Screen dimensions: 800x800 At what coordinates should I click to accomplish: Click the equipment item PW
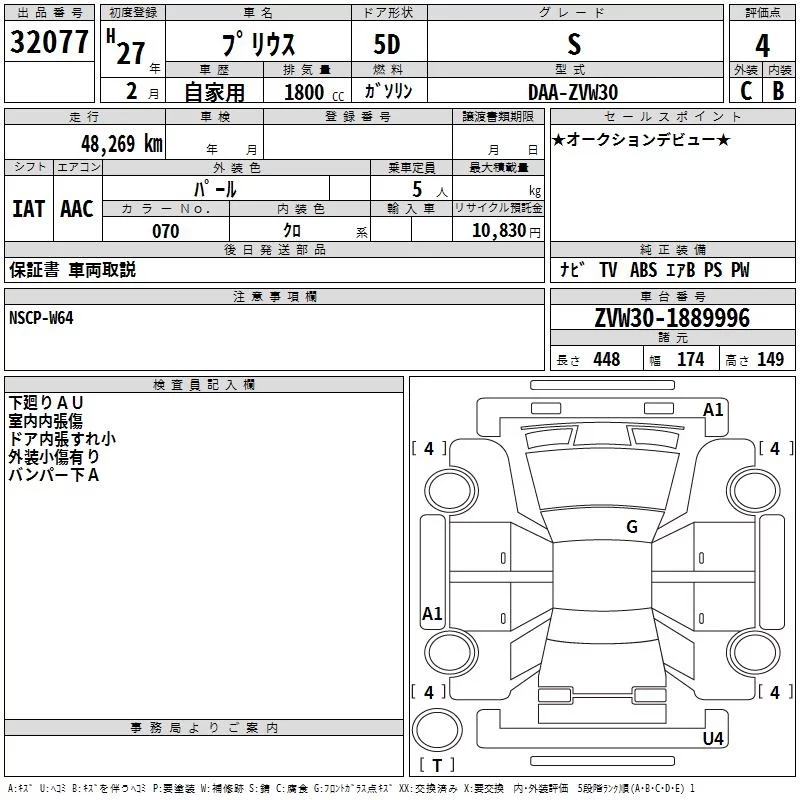pos(740,270)
